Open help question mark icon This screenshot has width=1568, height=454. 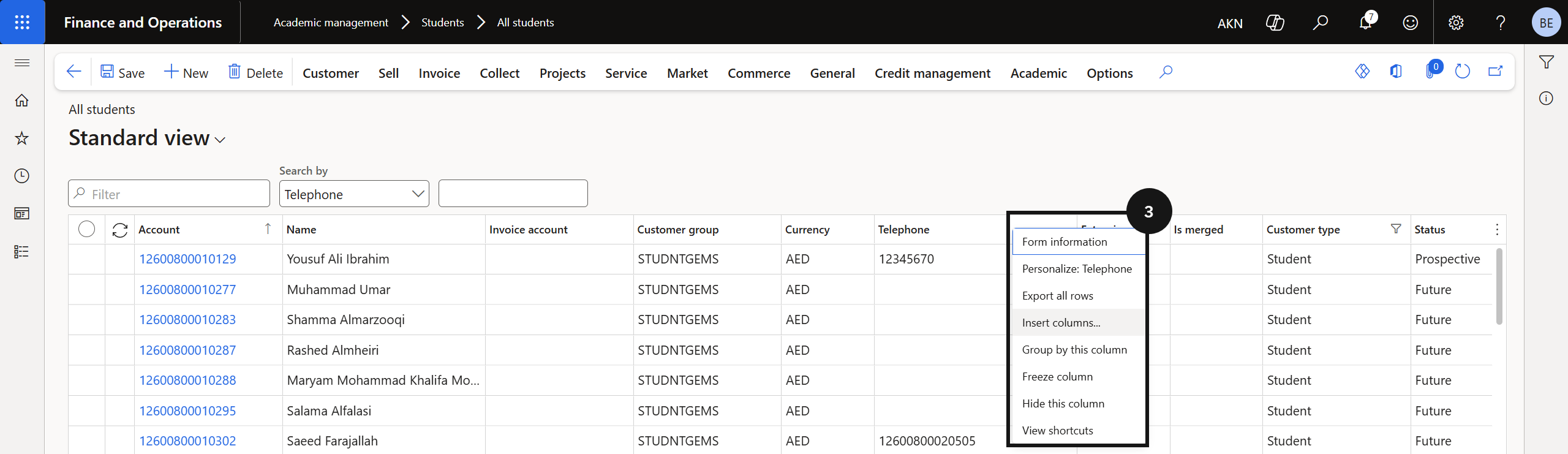point(1501,23)
